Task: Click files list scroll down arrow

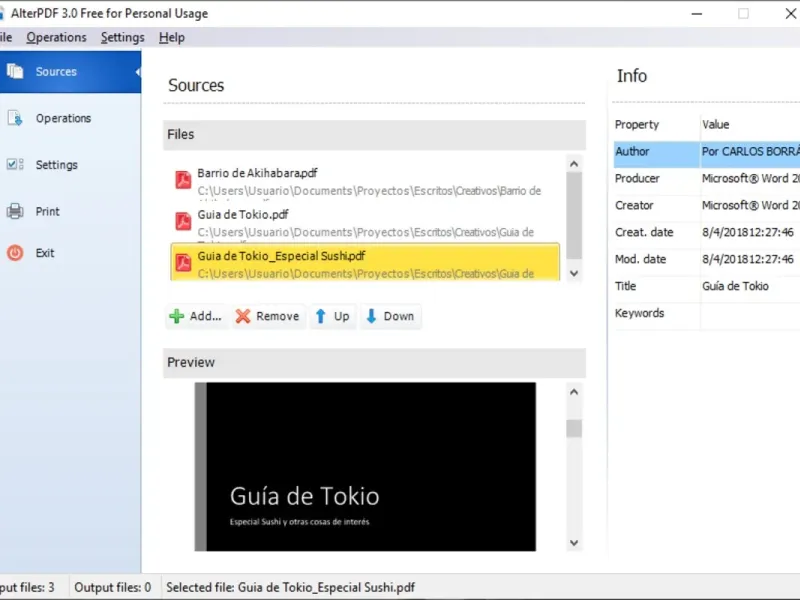Action: click(x=574, y=273)
